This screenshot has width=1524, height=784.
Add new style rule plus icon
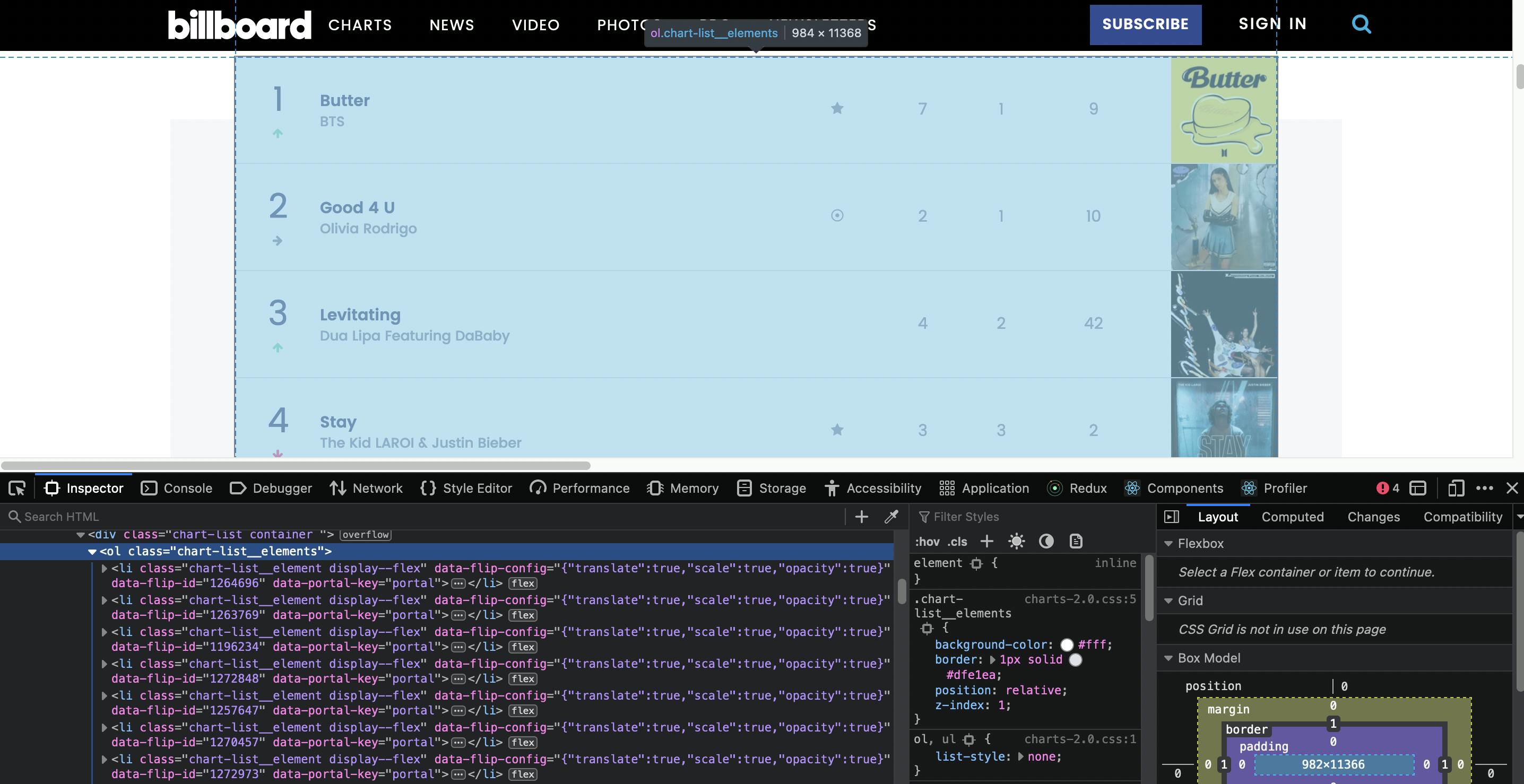coord(987,541)
